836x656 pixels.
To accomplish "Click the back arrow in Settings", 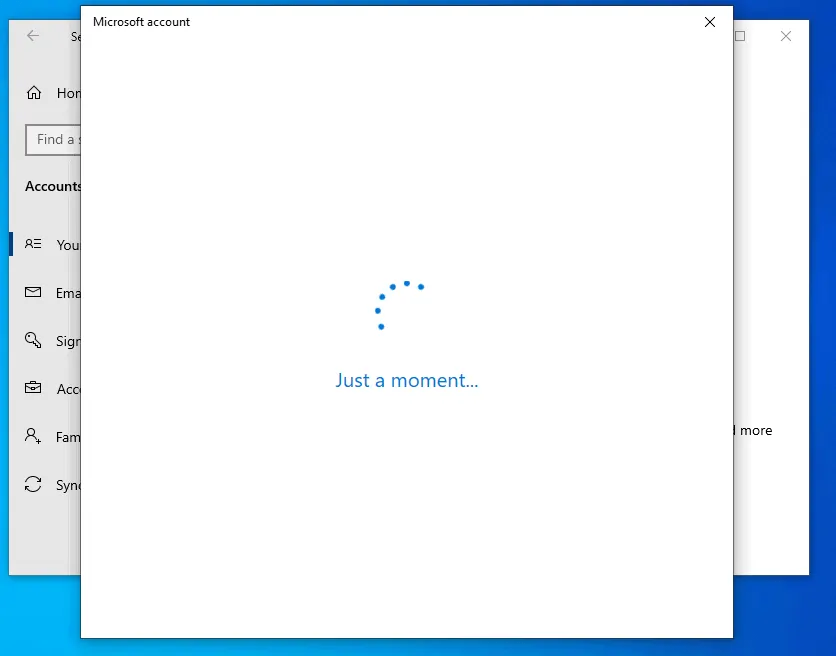I will (32, 36).
